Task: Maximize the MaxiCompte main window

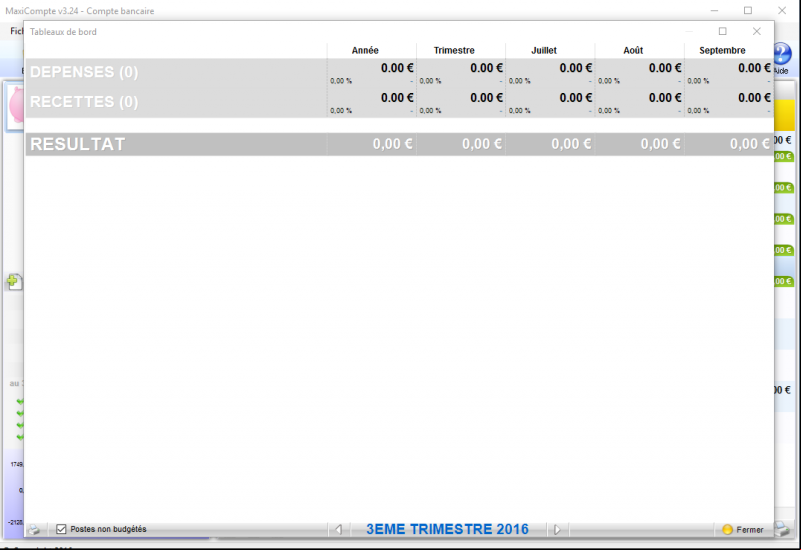Action: [748, 10]
